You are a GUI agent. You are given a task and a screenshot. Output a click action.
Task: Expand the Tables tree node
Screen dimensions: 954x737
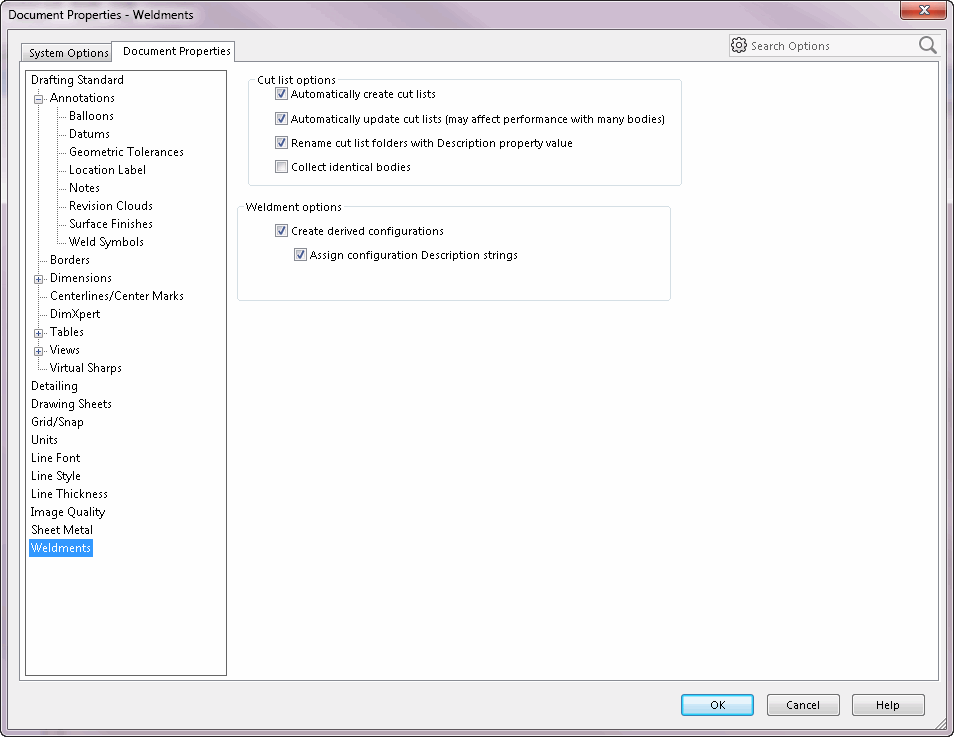[x=38, y=333]
